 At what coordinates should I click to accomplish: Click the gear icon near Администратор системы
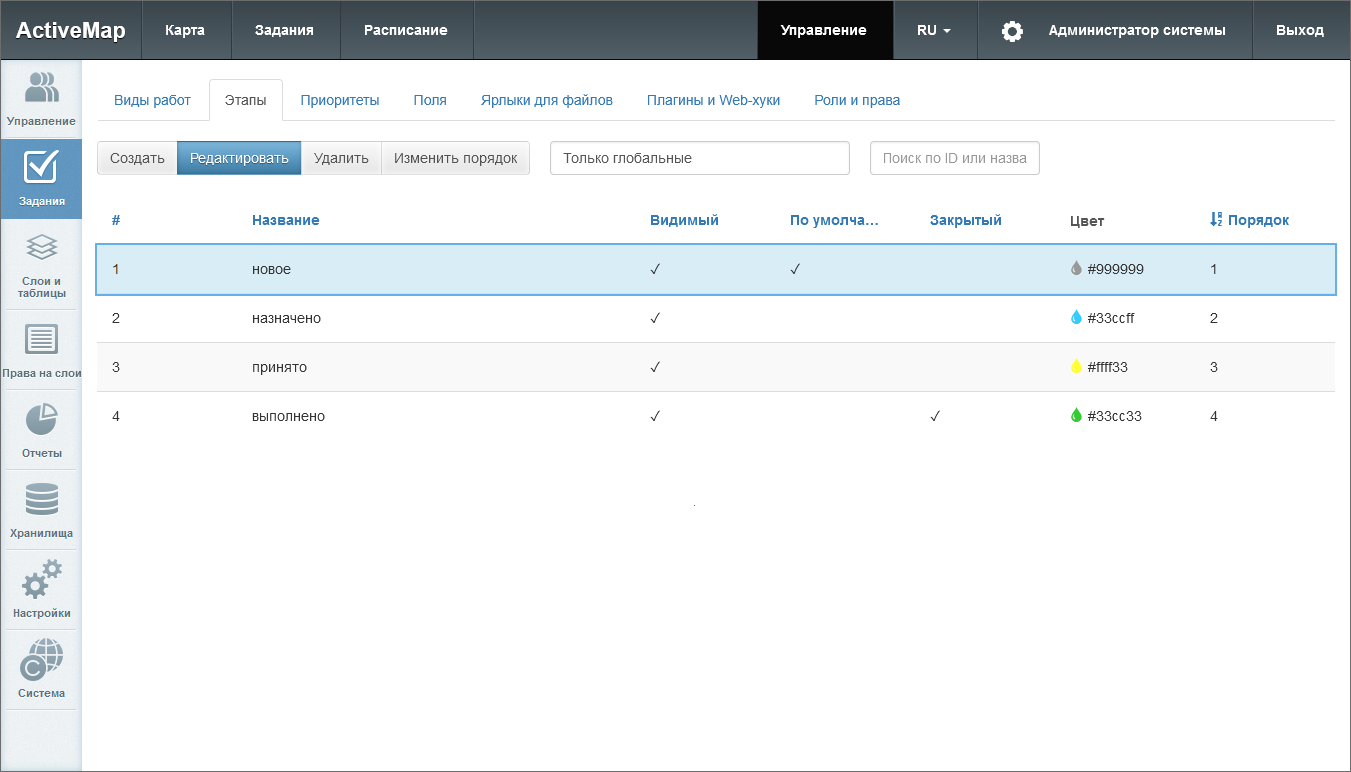[1012, 31]
